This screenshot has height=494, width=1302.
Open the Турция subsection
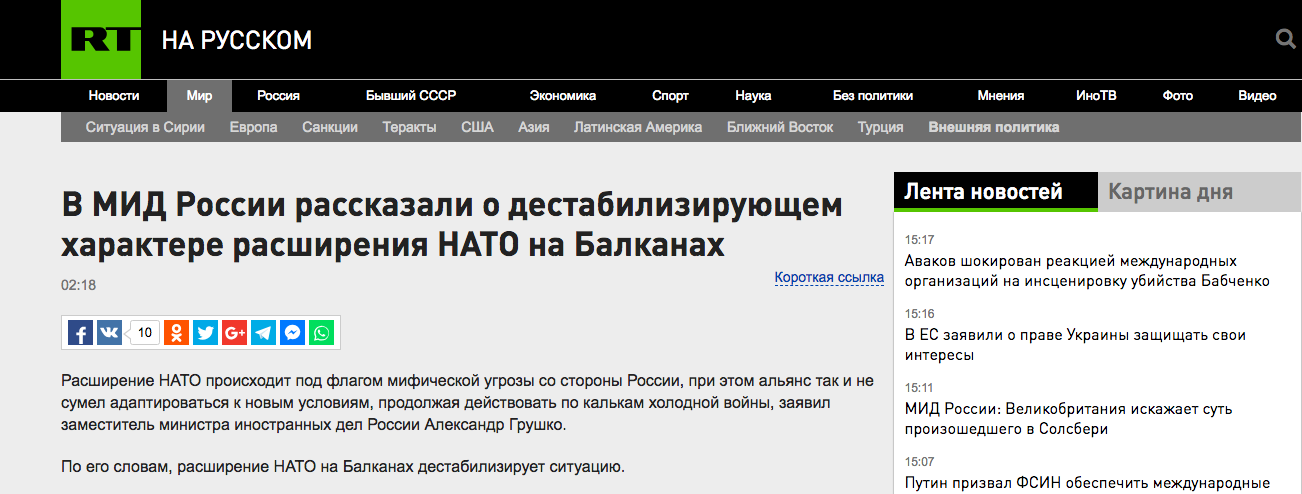pos(880,127)
